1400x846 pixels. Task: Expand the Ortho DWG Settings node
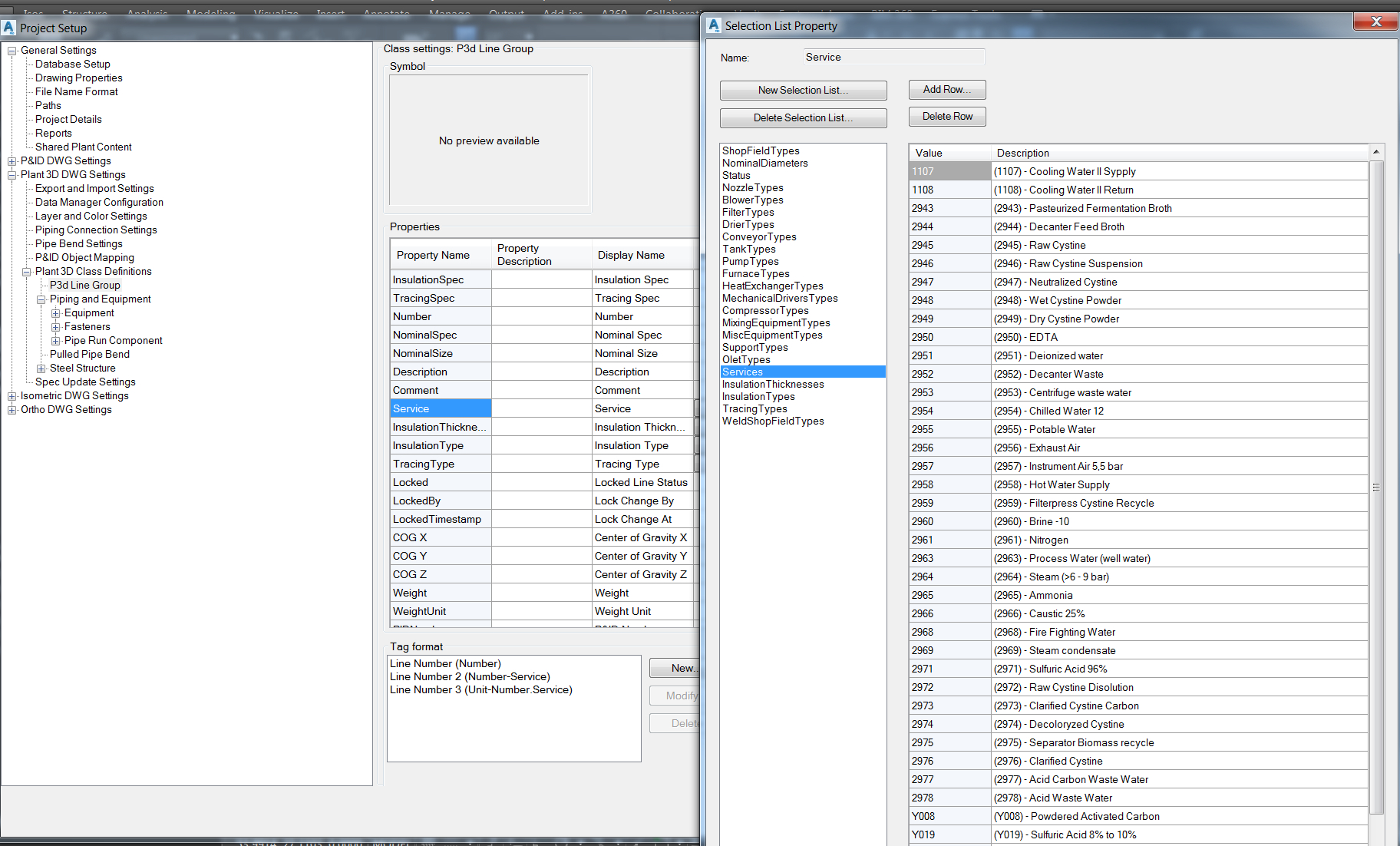[x=12, y=410]
